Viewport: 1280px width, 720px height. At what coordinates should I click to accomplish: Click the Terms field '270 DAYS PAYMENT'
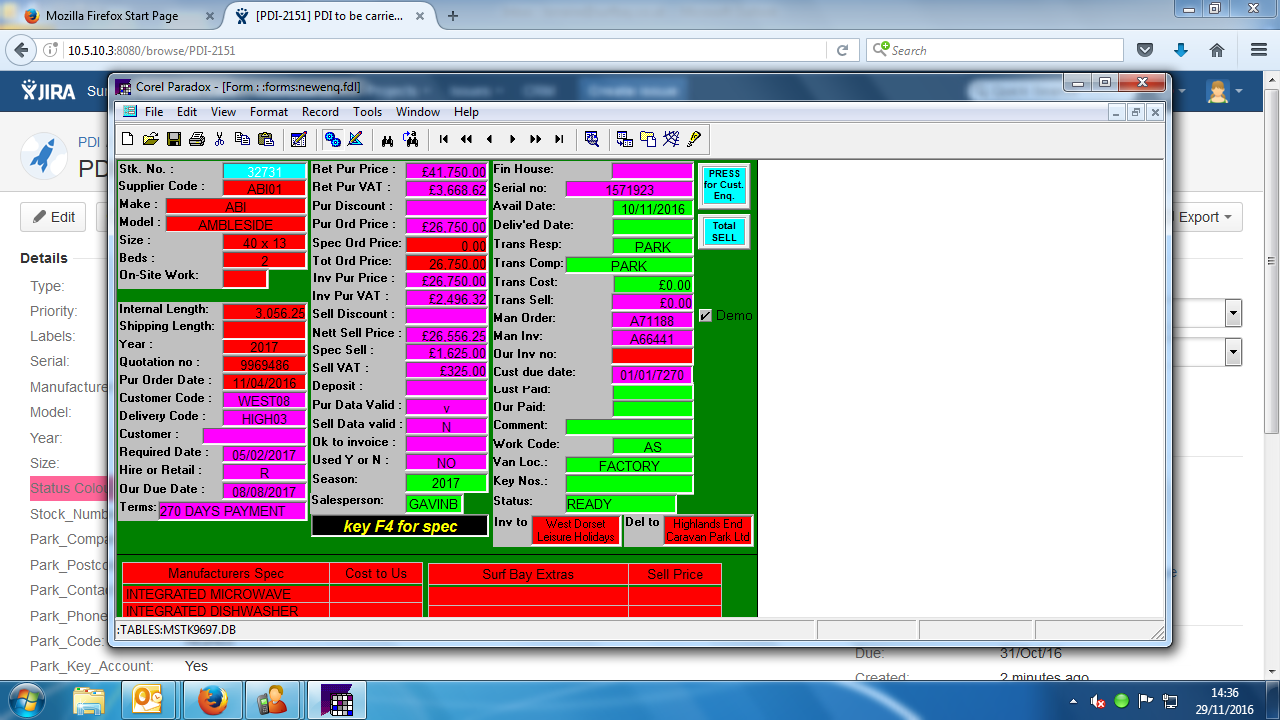[232, 511]
